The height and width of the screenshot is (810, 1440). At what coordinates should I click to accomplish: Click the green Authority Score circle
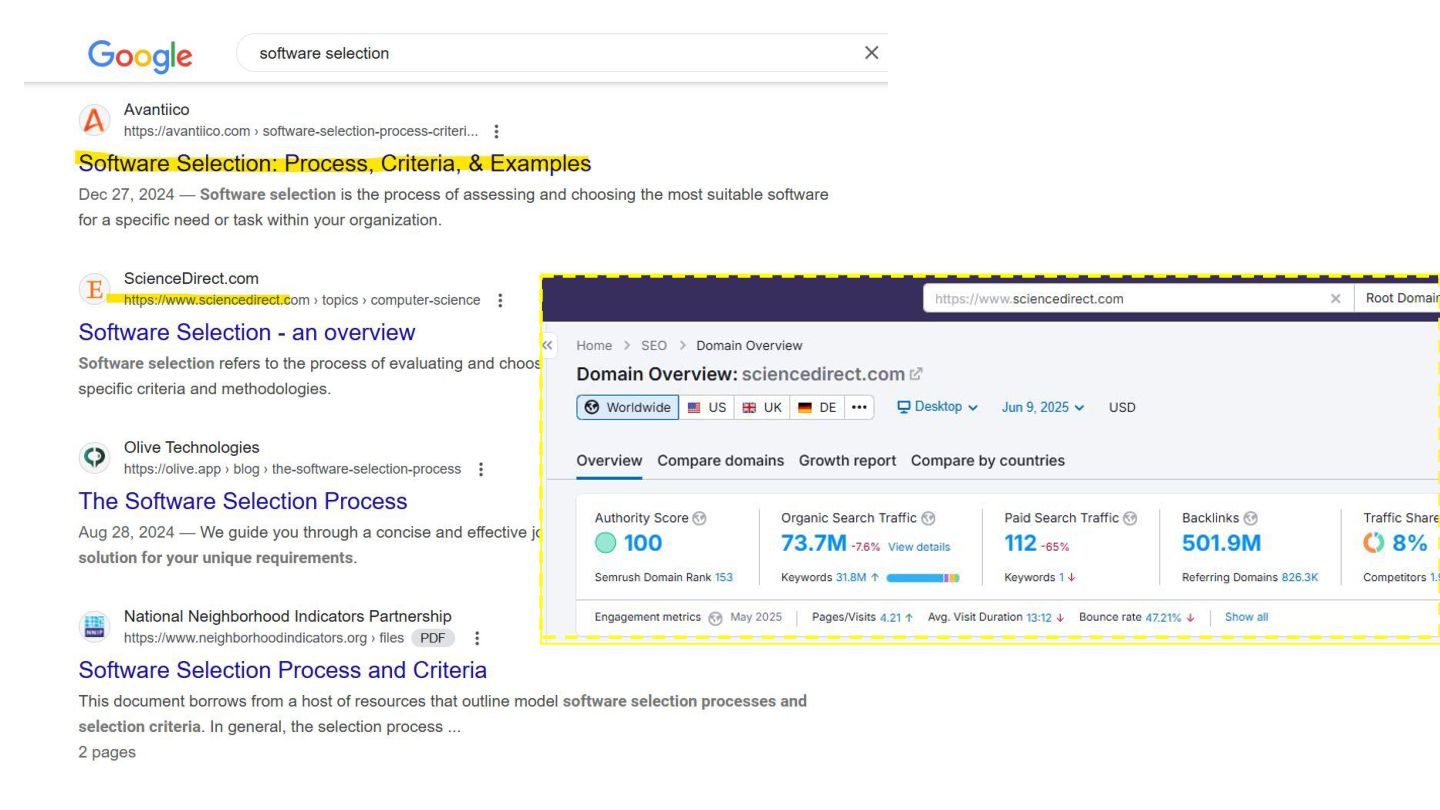605,543
